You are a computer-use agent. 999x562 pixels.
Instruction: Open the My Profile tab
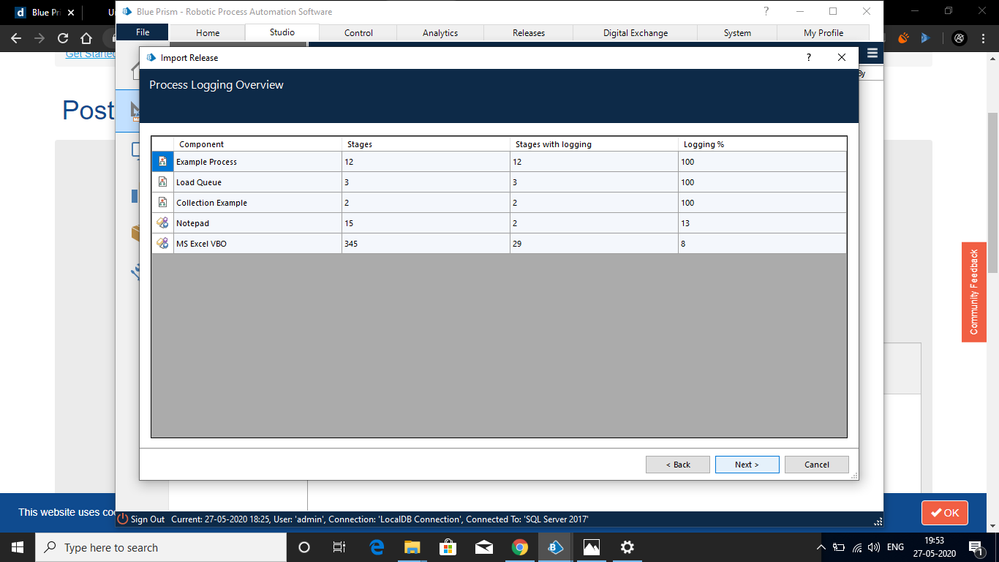(x=823, y=32)
